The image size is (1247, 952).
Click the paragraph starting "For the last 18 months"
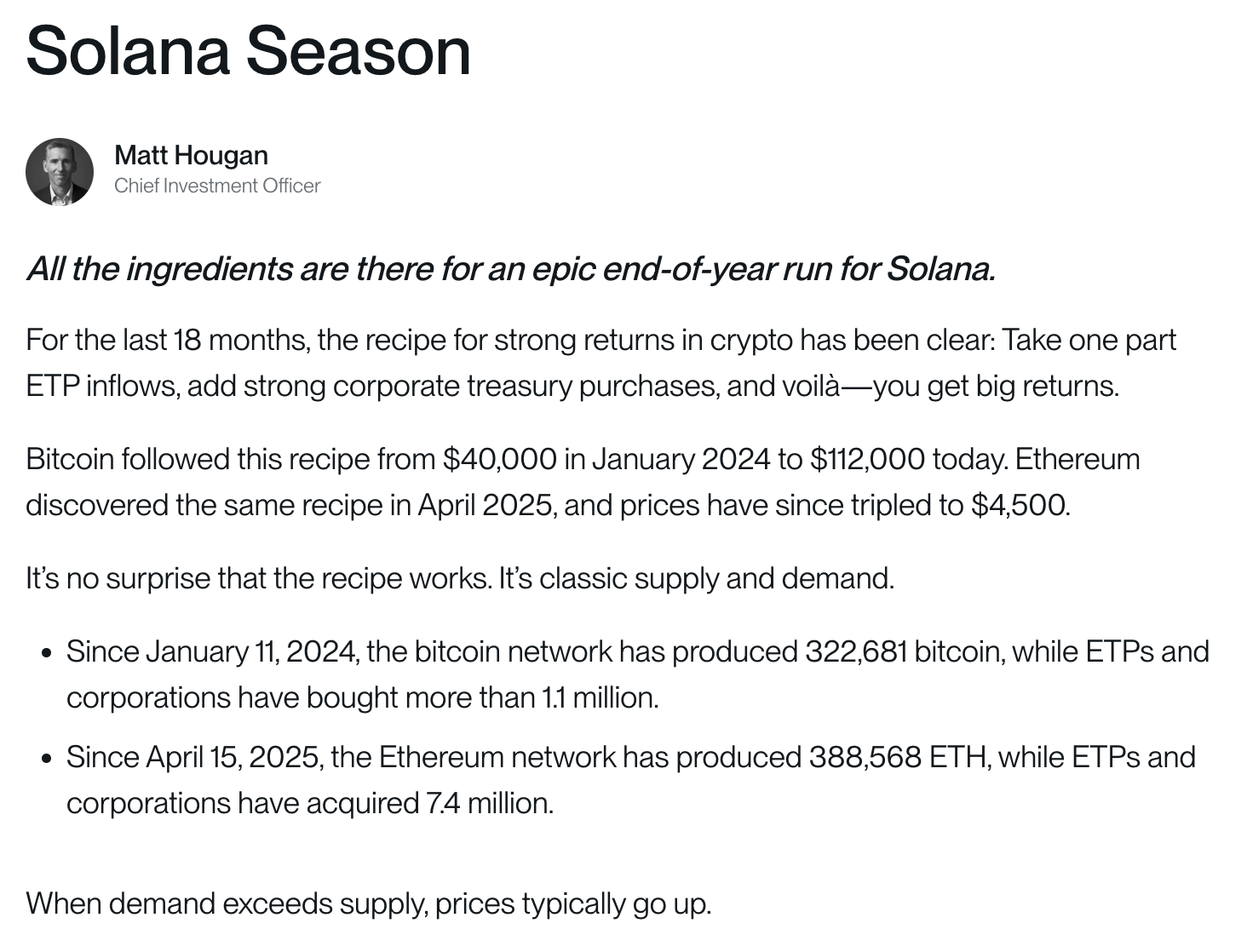[x=600, y=341]
